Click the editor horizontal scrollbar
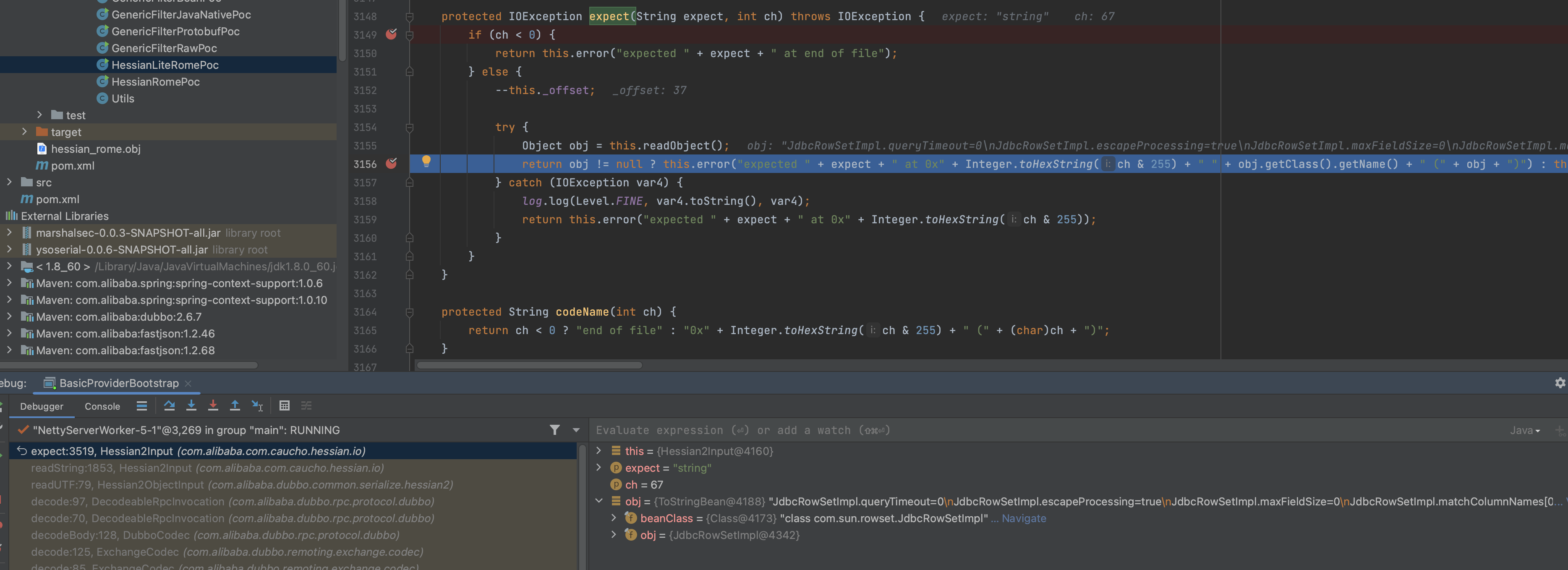Screen dimensions: 1568x570 pyautogui.click(x=529, y=366)
